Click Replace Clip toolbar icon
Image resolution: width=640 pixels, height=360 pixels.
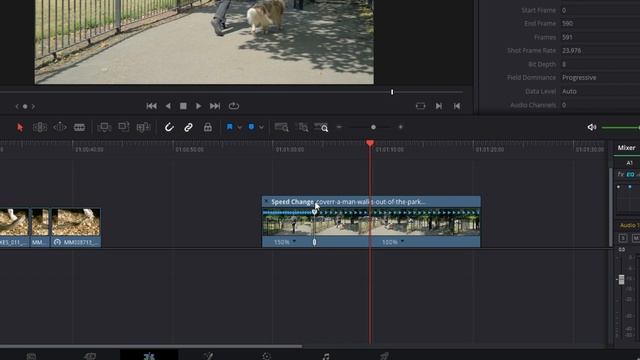[143, 127]
